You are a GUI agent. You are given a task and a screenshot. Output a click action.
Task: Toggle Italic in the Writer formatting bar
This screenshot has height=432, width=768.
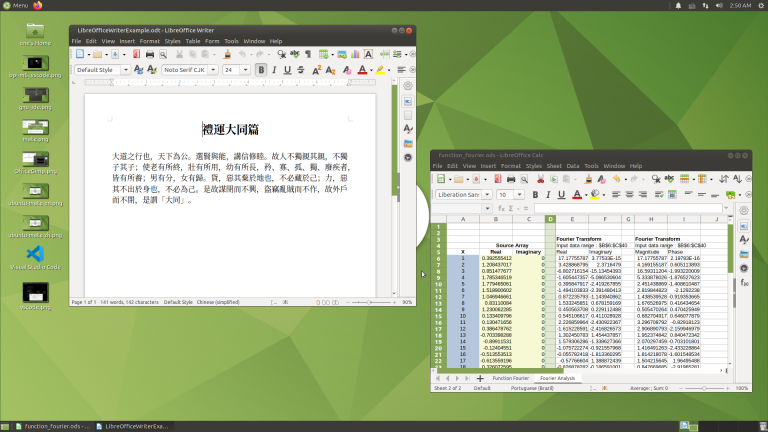tap(274, 70)
